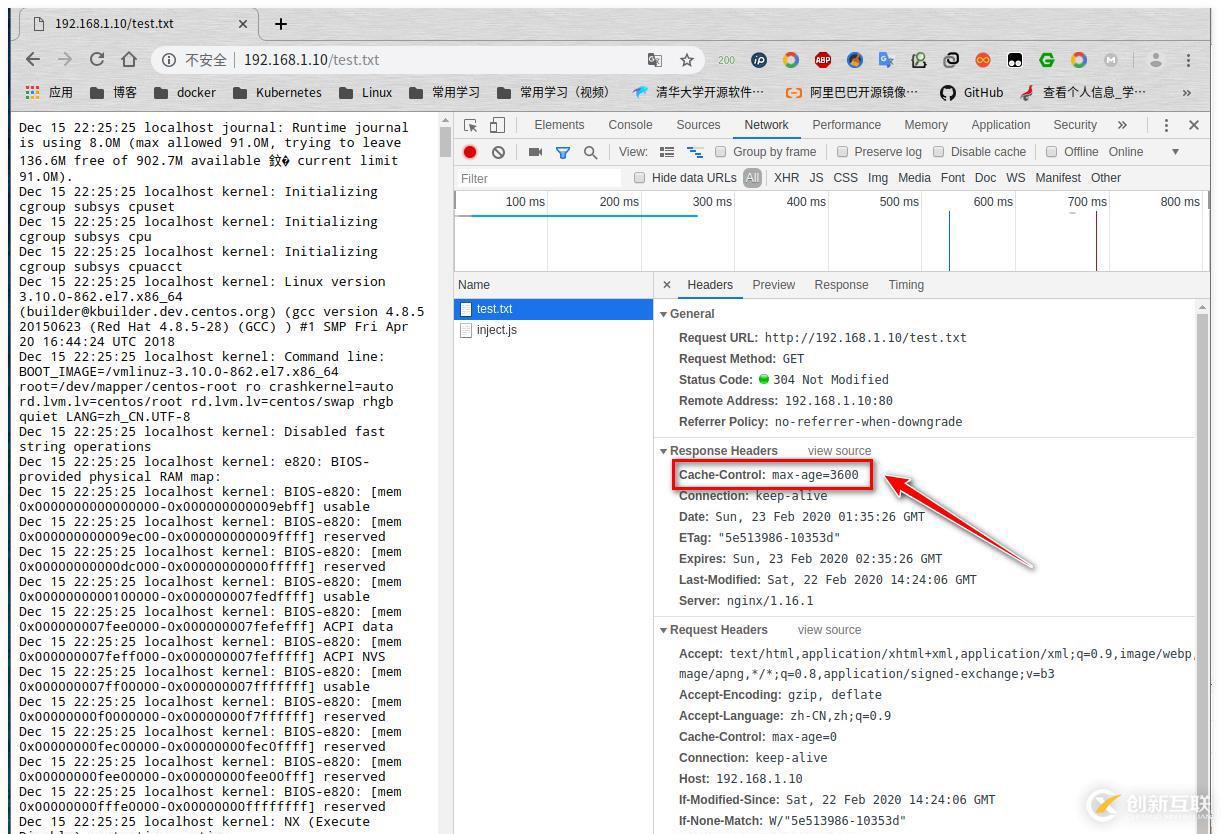The image size is (1221, 834).
Task: Open the Response tab
Action: coord(841,285)
